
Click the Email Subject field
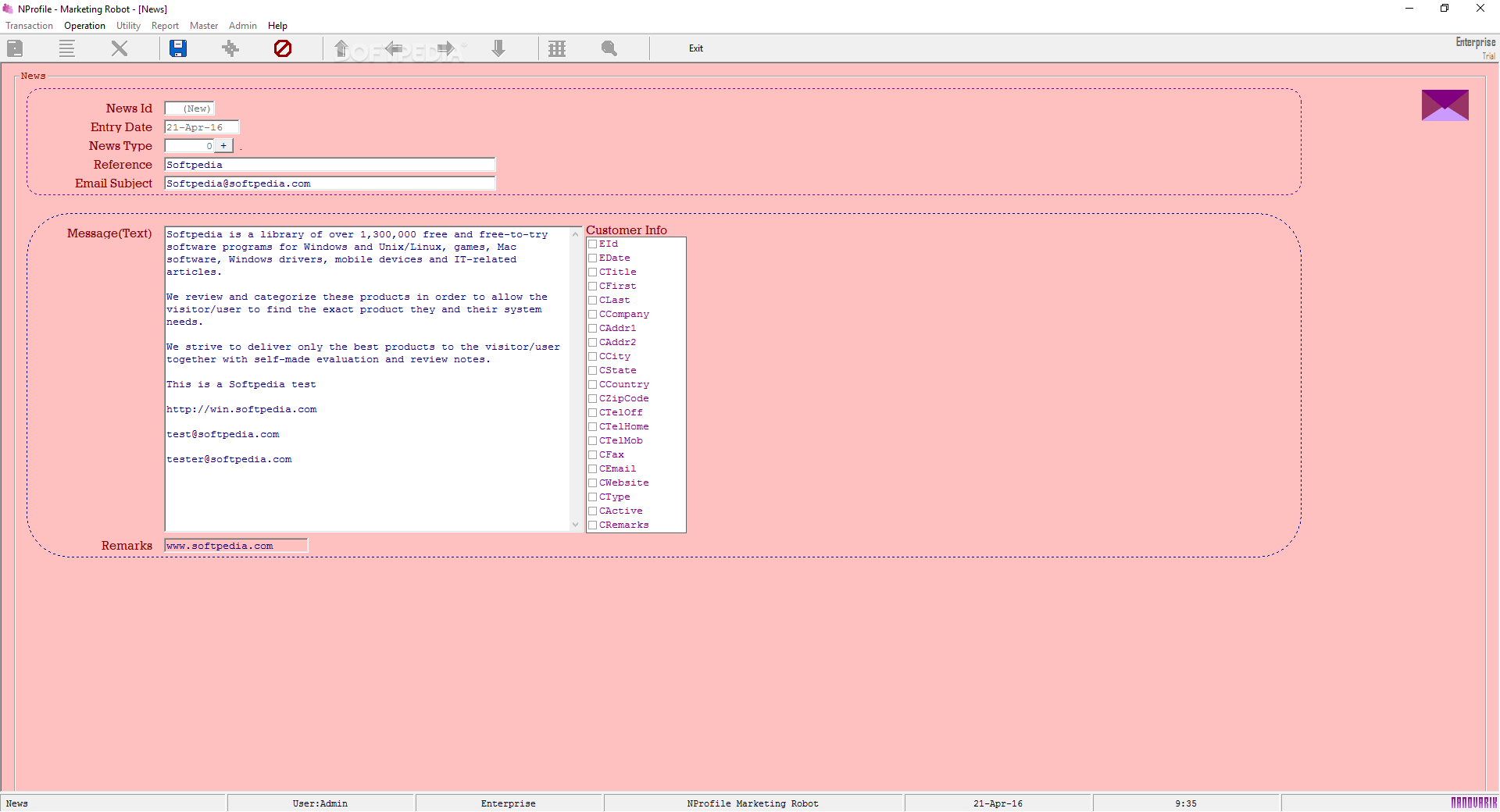[330, 183]
